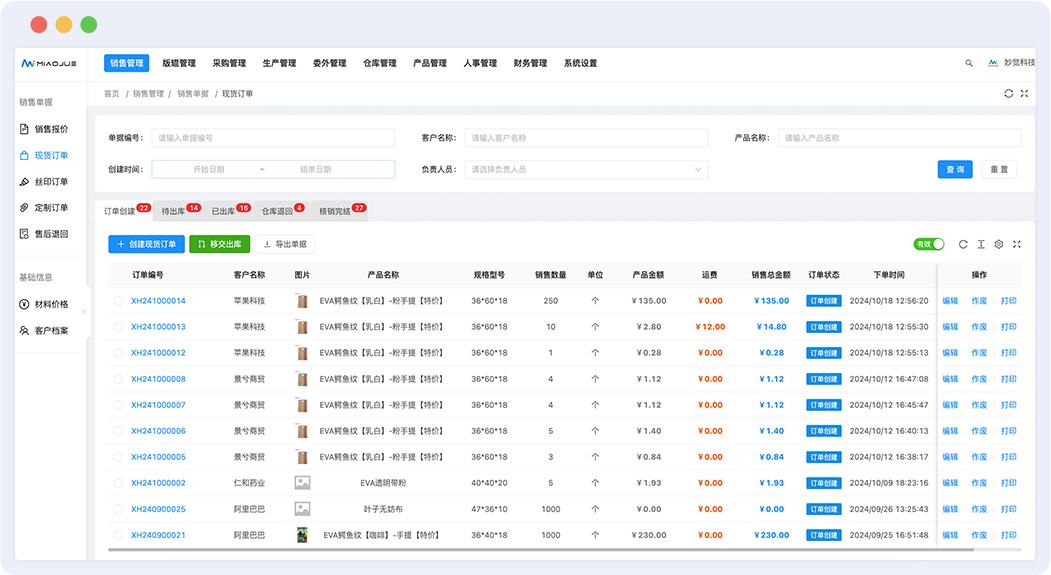Select radio button for order XH241000006

(x=118, y=431)
